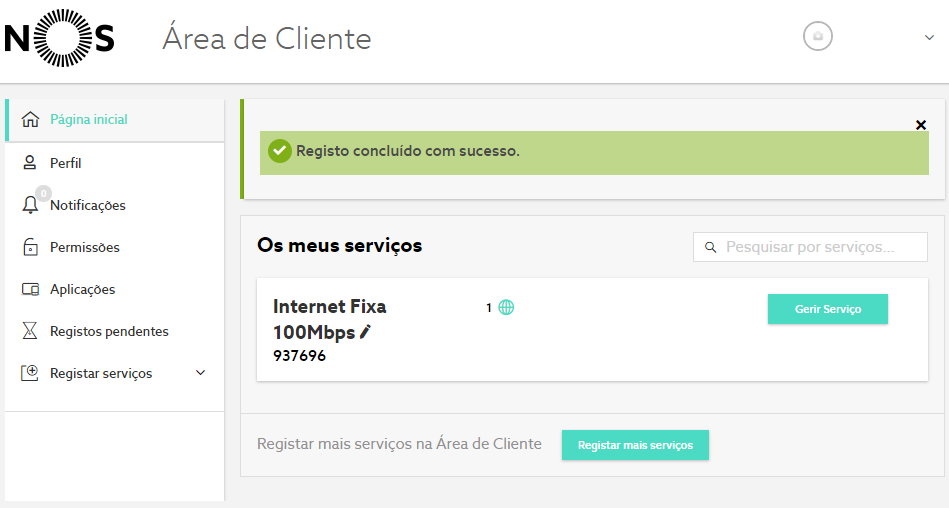
Task: Click the pencil icon to rename Internet Fixa 100Mbps
Action: point(365,332)
